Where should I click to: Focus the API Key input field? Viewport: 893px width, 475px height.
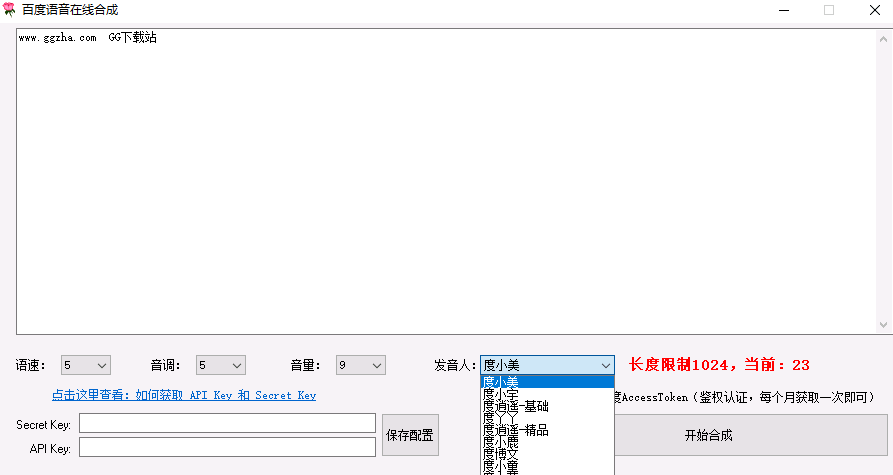tap(227, 447)
